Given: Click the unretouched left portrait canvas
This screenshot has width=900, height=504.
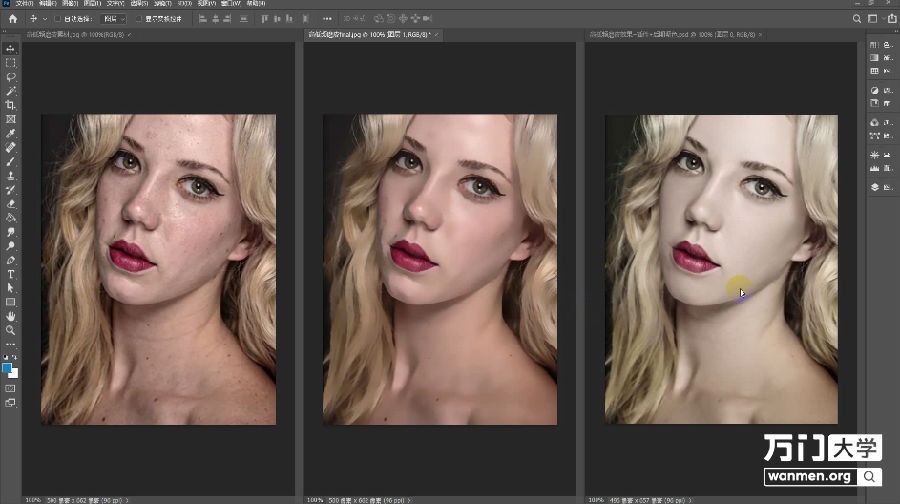Looking at the screenshot, I should [158, 269].
